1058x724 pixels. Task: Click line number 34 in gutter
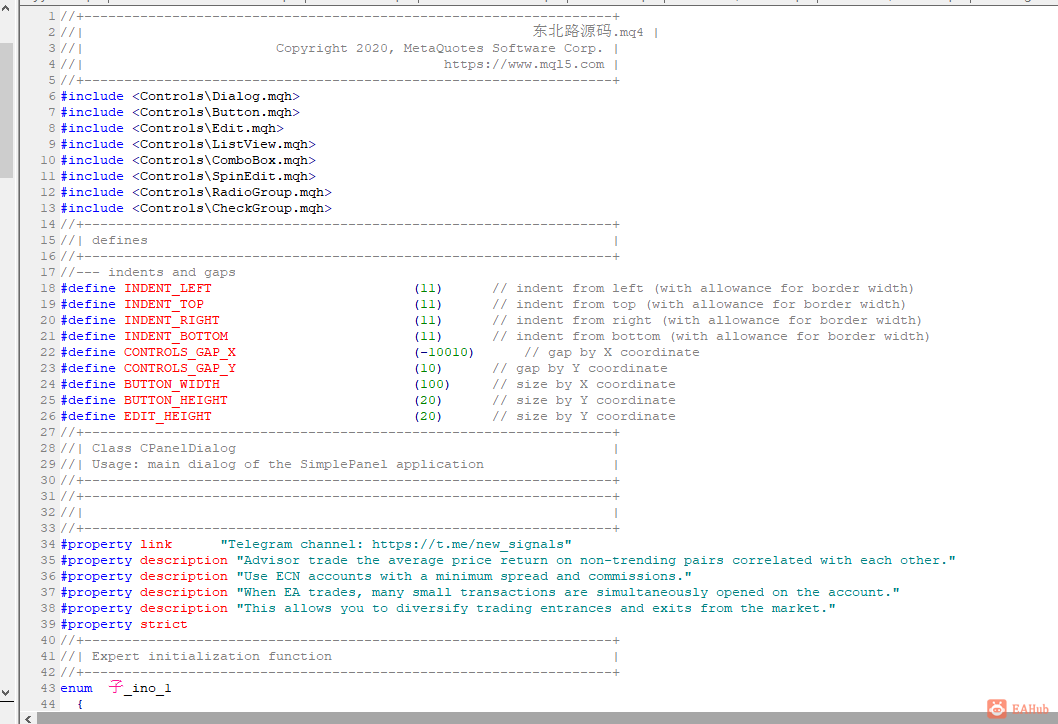pos(47,545)
